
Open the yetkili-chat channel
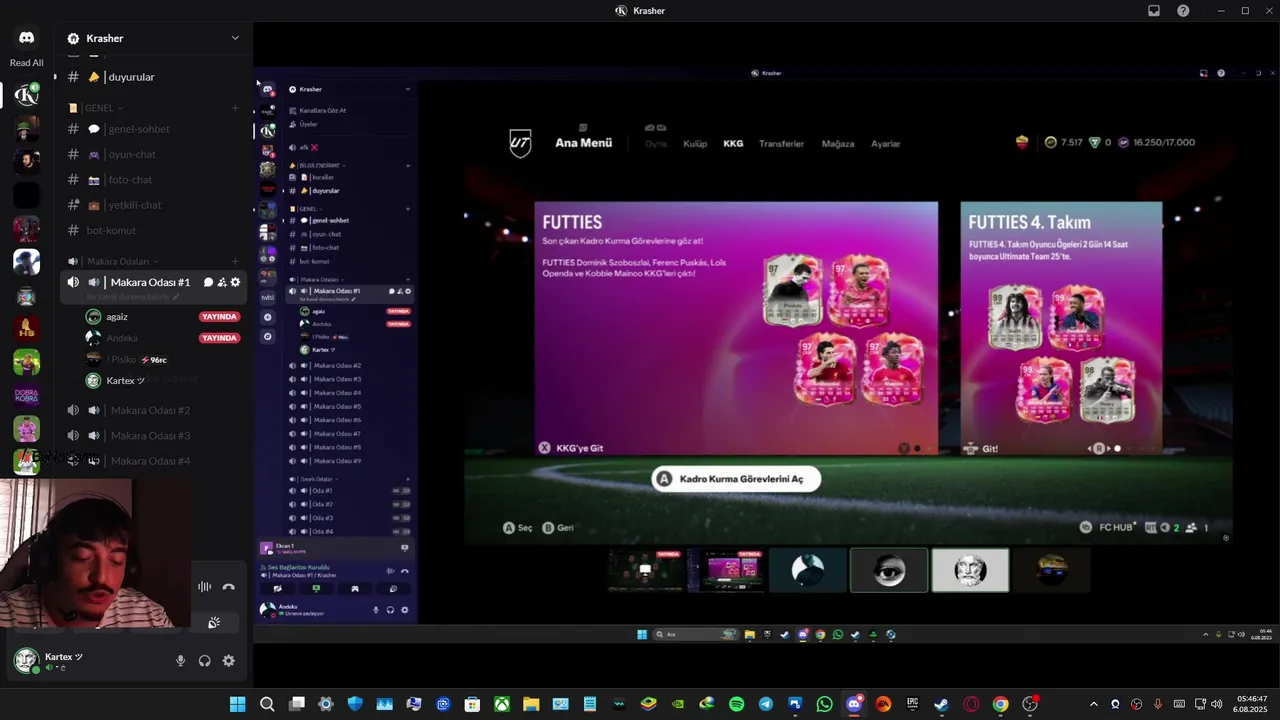pyautogui.click(x=154, y=205)
